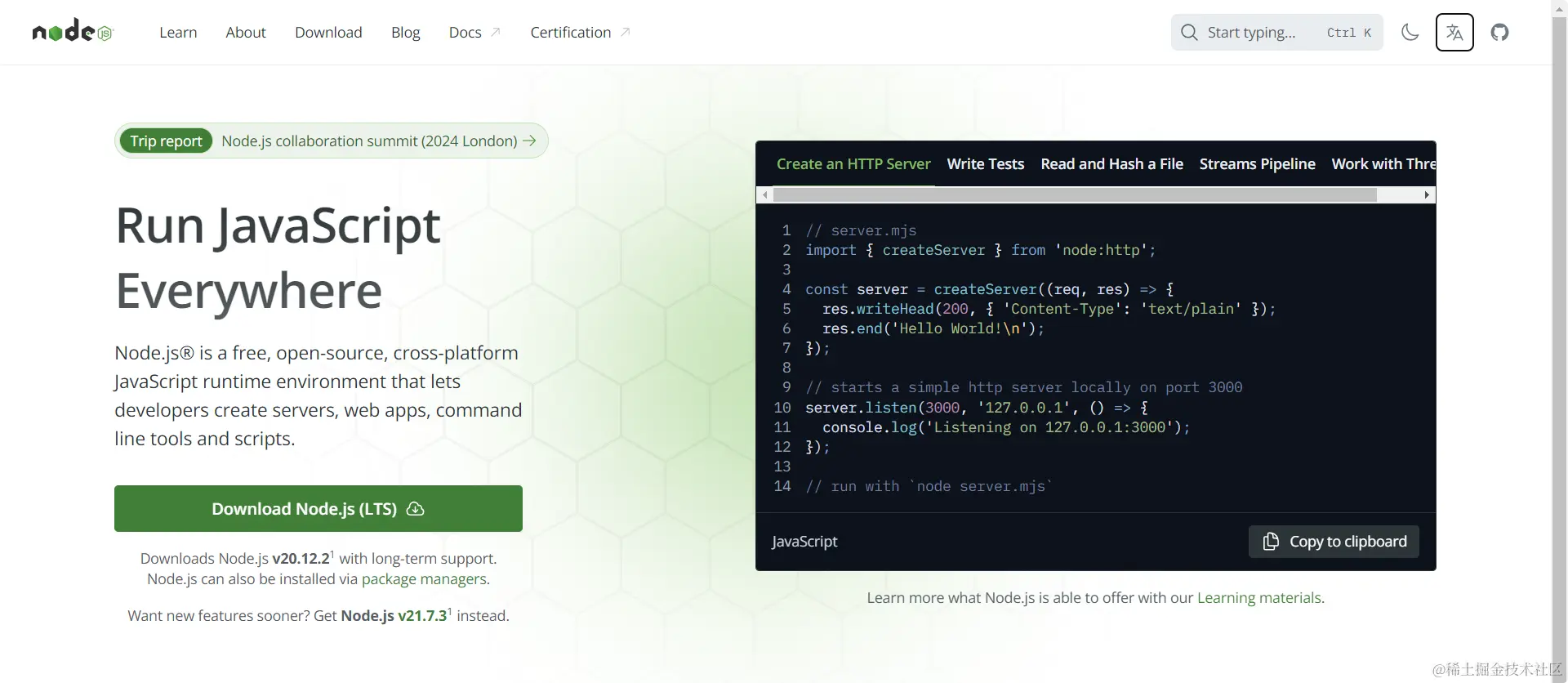Click the tab scrollbar right arrow
This screenshot has height=683, width=1568.
pos(1427,194)
